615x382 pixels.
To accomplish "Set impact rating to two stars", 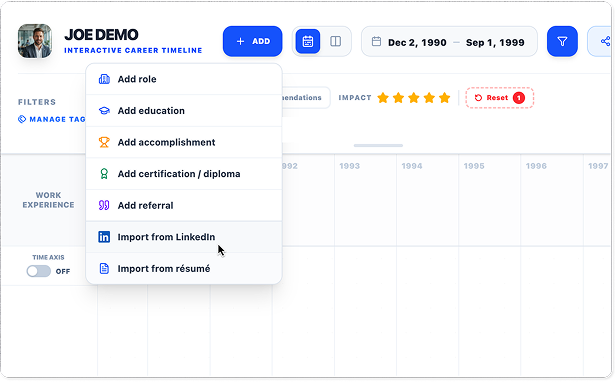I will coord(398,98).
